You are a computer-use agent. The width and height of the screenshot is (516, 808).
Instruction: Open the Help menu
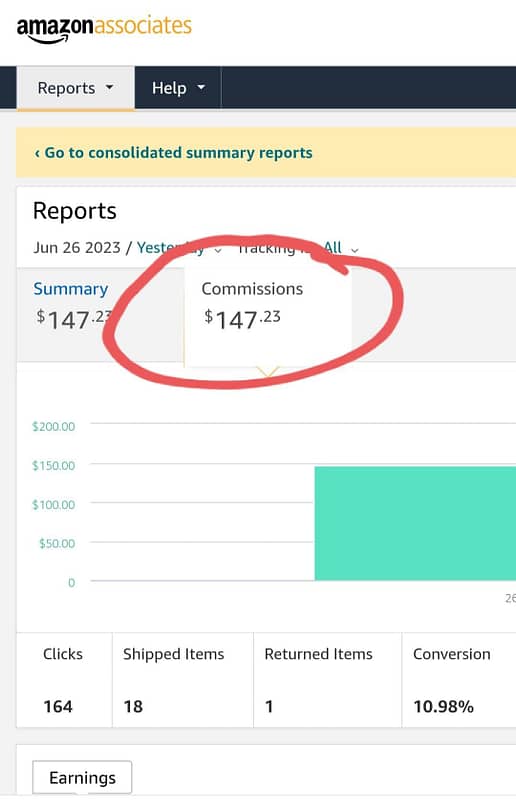point(178,88)
